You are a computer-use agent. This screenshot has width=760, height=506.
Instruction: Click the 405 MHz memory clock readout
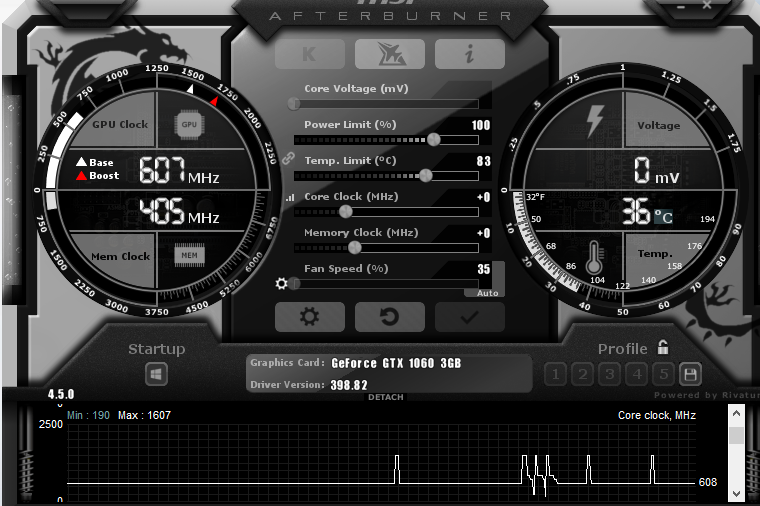179,211
